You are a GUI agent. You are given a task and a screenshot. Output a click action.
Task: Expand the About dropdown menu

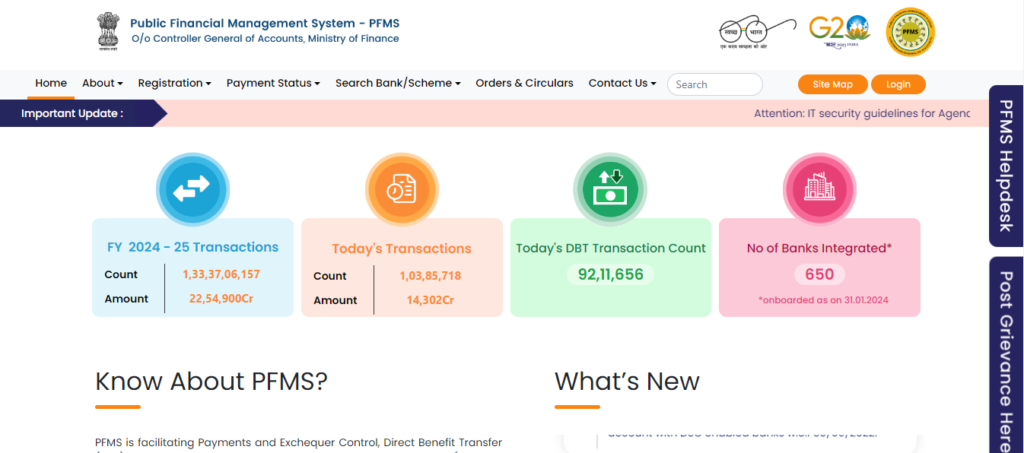click(x=103, y=83)
